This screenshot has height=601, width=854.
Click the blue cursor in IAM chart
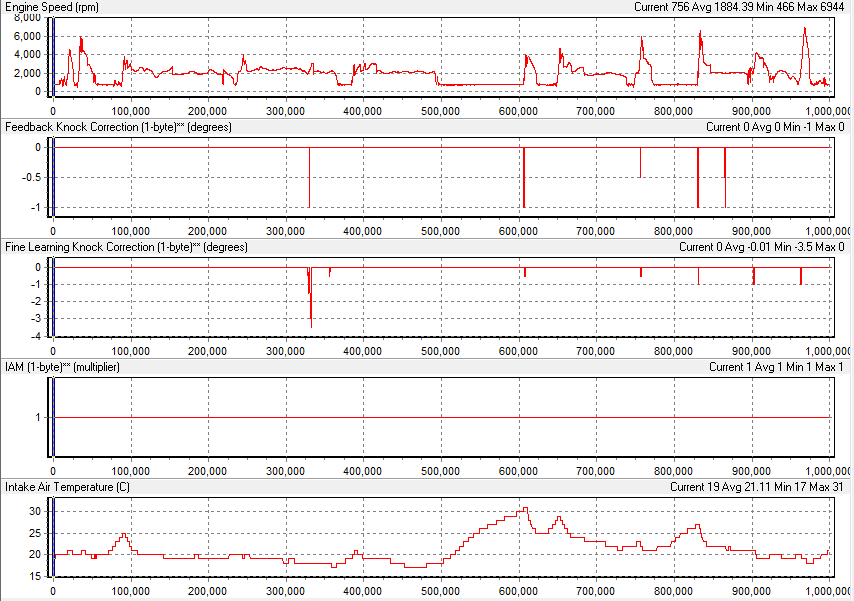[x=53, y=417]
